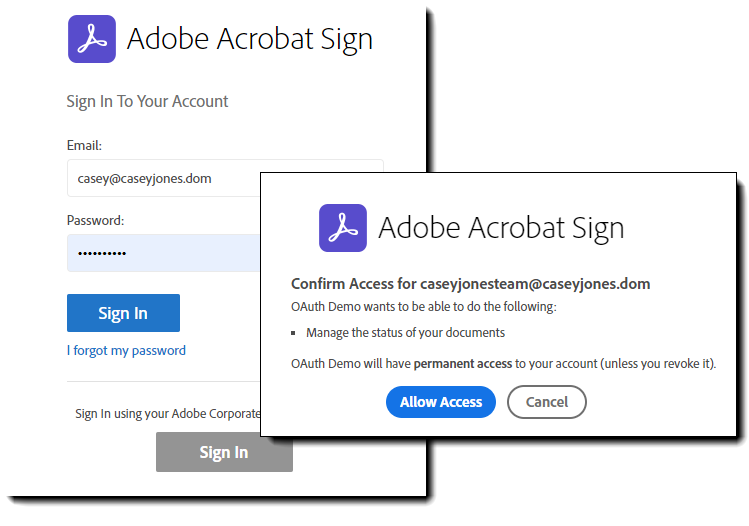This screenshot has width=749, height=526.
Task: Focus the Password input field
Action: pos(160,253)
